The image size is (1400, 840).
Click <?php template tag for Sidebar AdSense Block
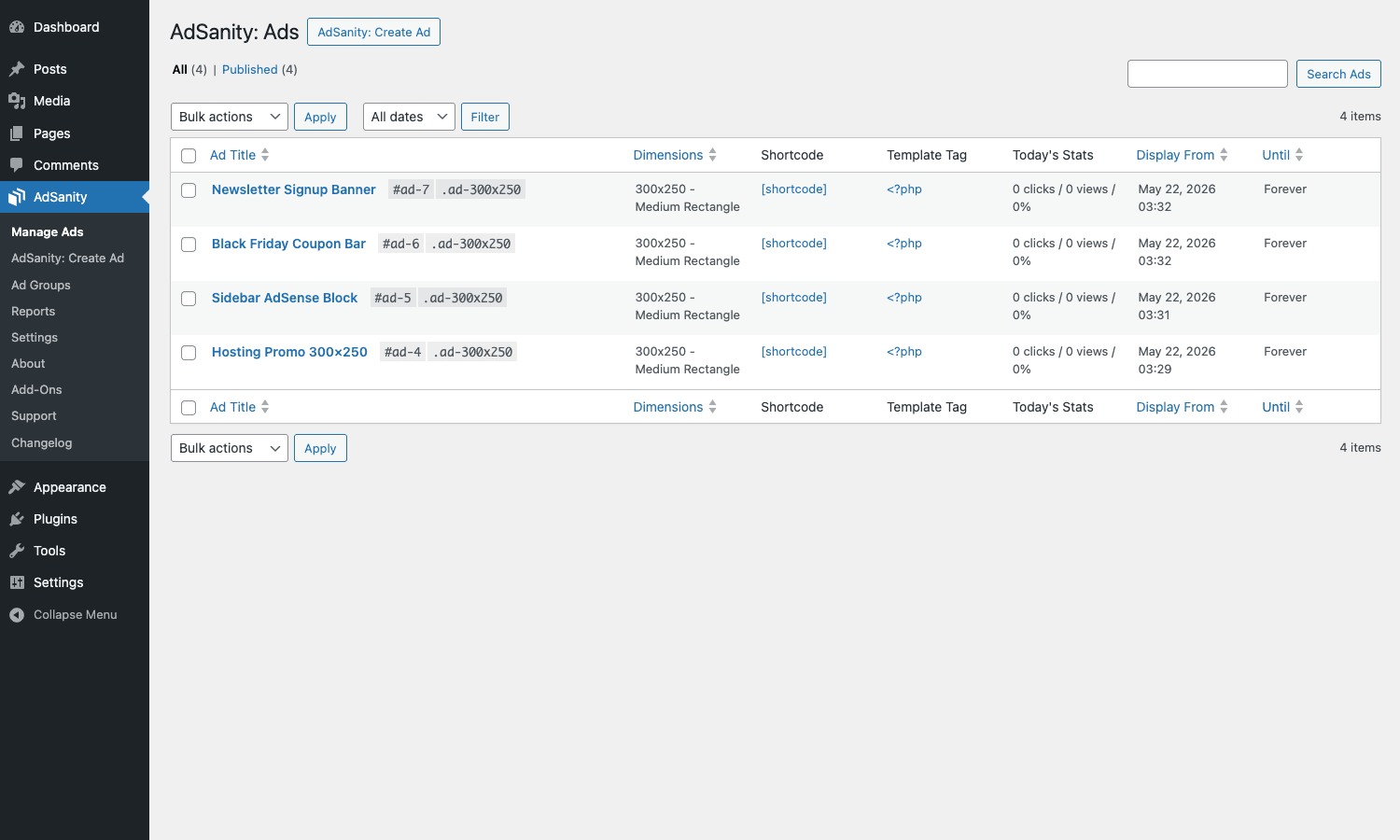click(904, 297)
